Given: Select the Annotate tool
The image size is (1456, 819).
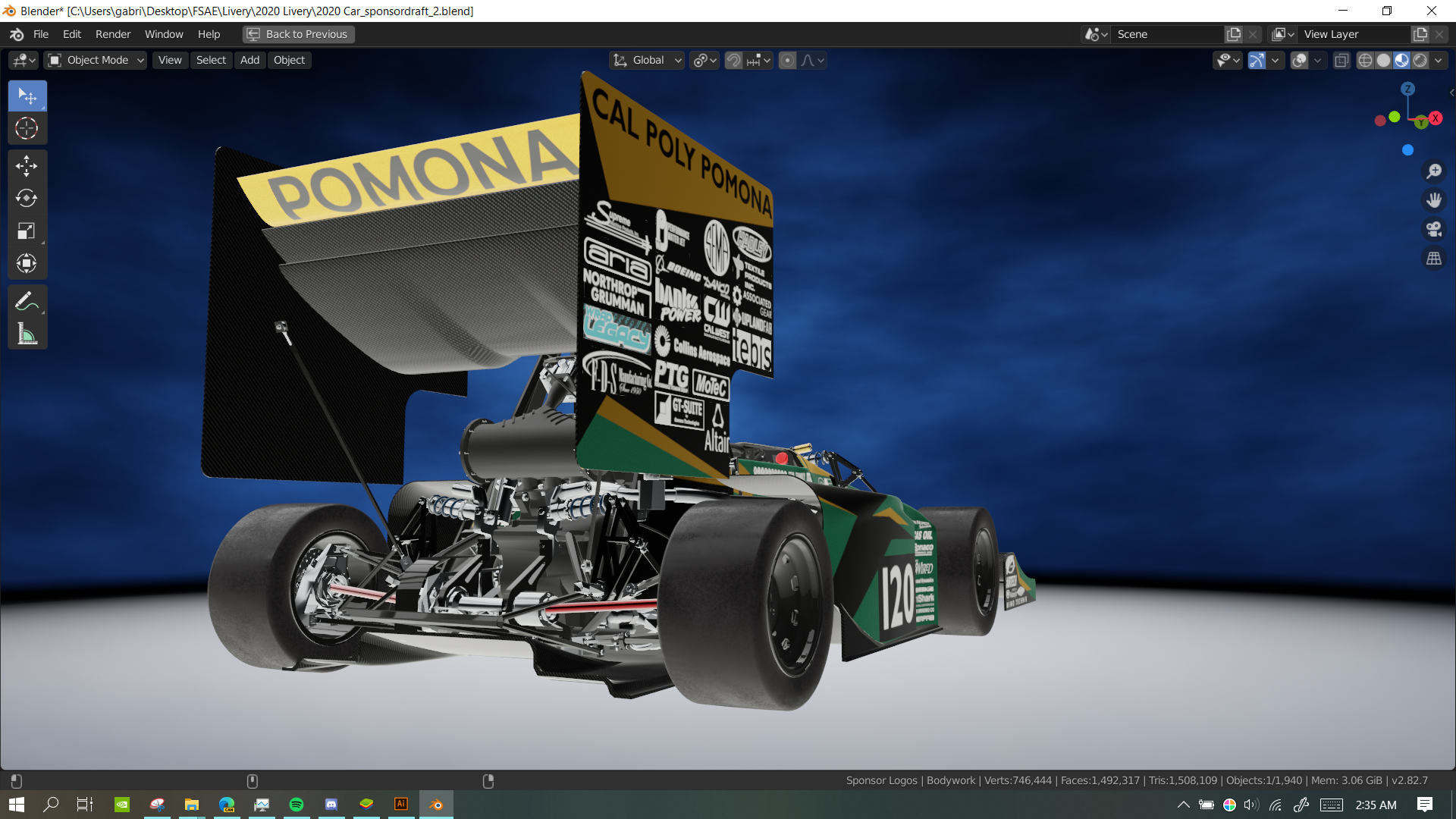Looking at the screenshot, I should [x=27, y=301].
